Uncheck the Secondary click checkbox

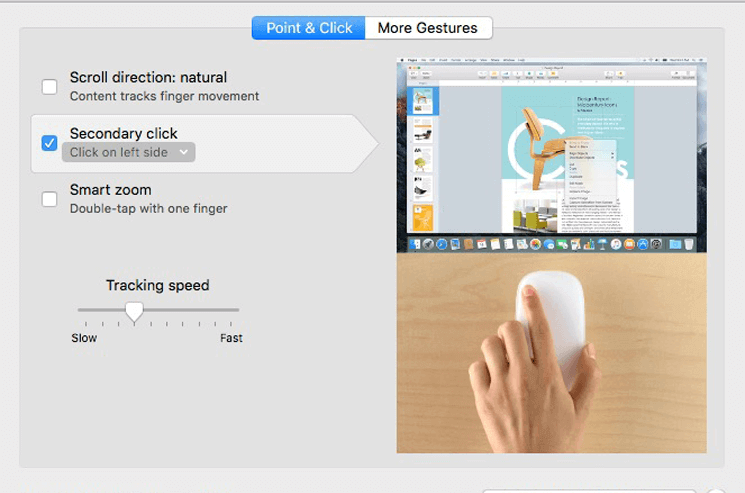[49, 143]
